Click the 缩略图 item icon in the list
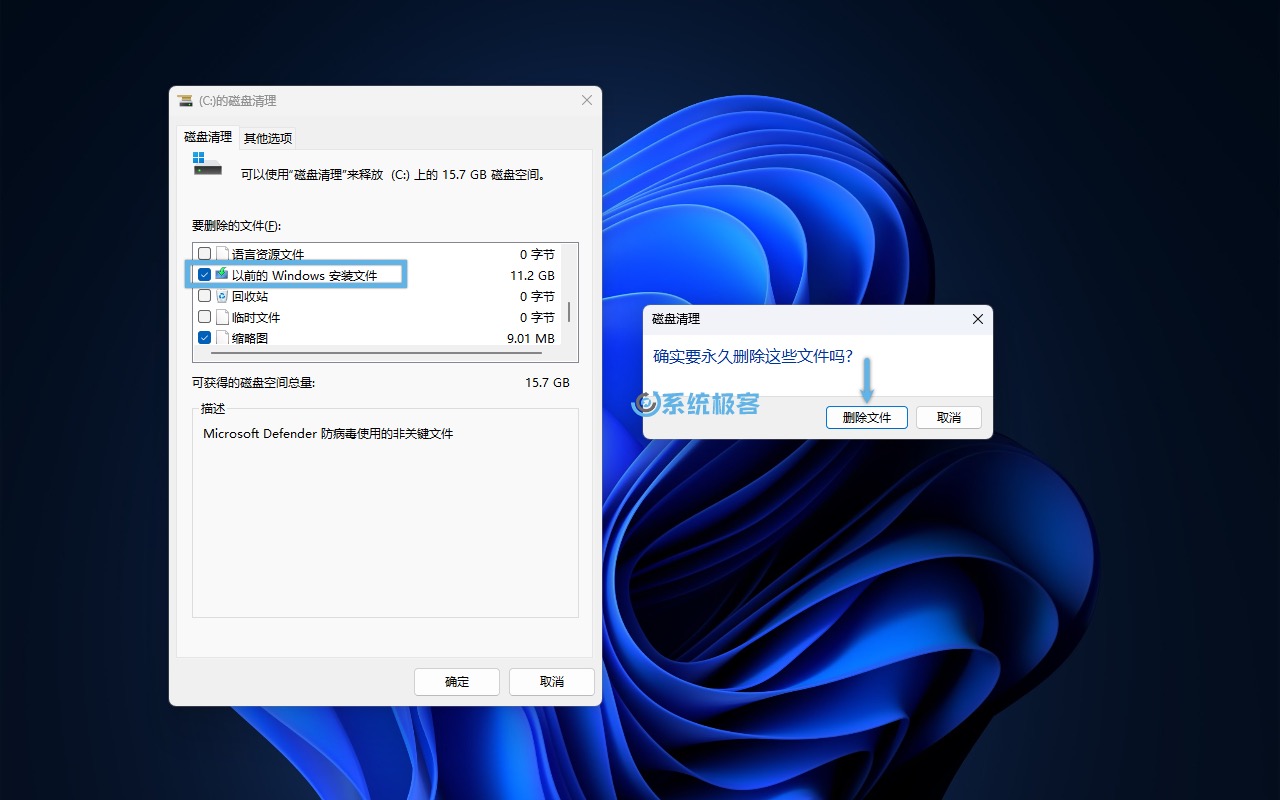The height and width of the screenshot is (800, 1280). point(220,337)
